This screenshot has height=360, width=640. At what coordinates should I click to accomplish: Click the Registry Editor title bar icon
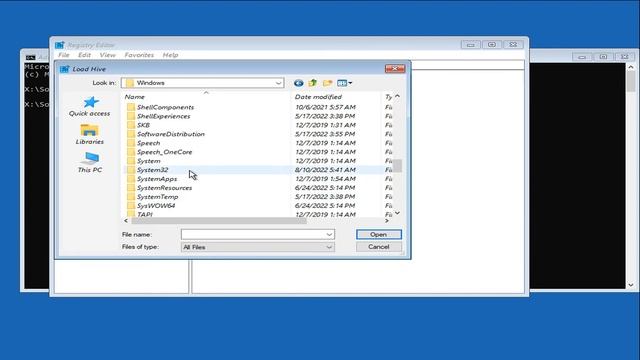tap(60, 45)
